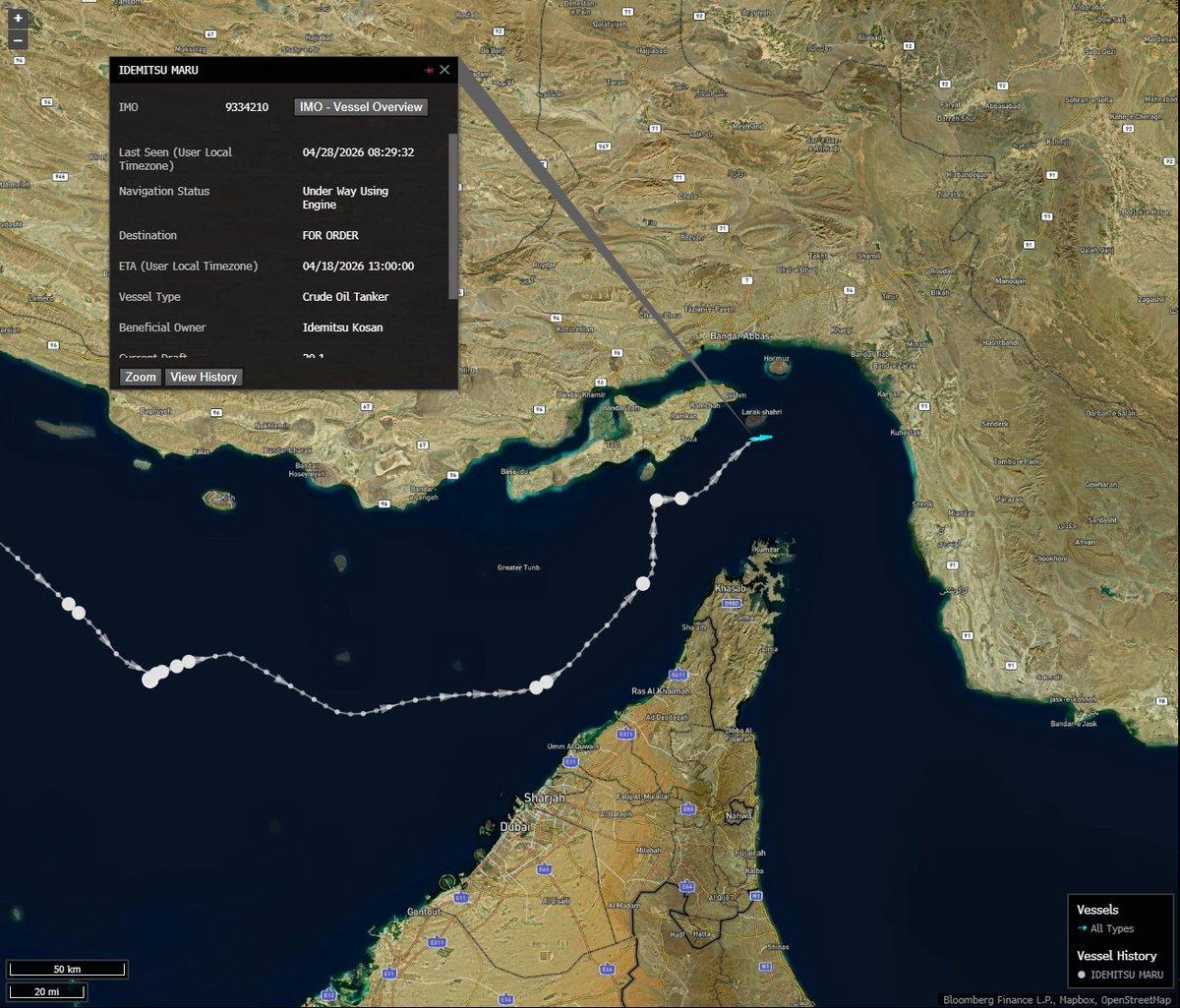This screenshot has height=1008, width=1180.
Task: Click the white dot icon beside IDEMITSU MARU
Action: tap(1084, 976)
